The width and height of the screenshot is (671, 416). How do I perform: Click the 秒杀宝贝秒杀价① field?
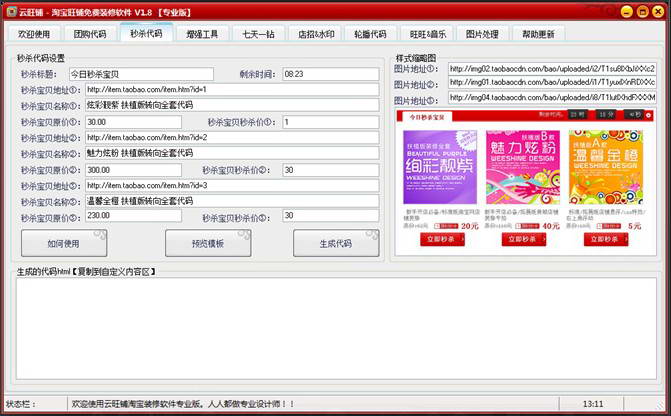click(331, 122)
